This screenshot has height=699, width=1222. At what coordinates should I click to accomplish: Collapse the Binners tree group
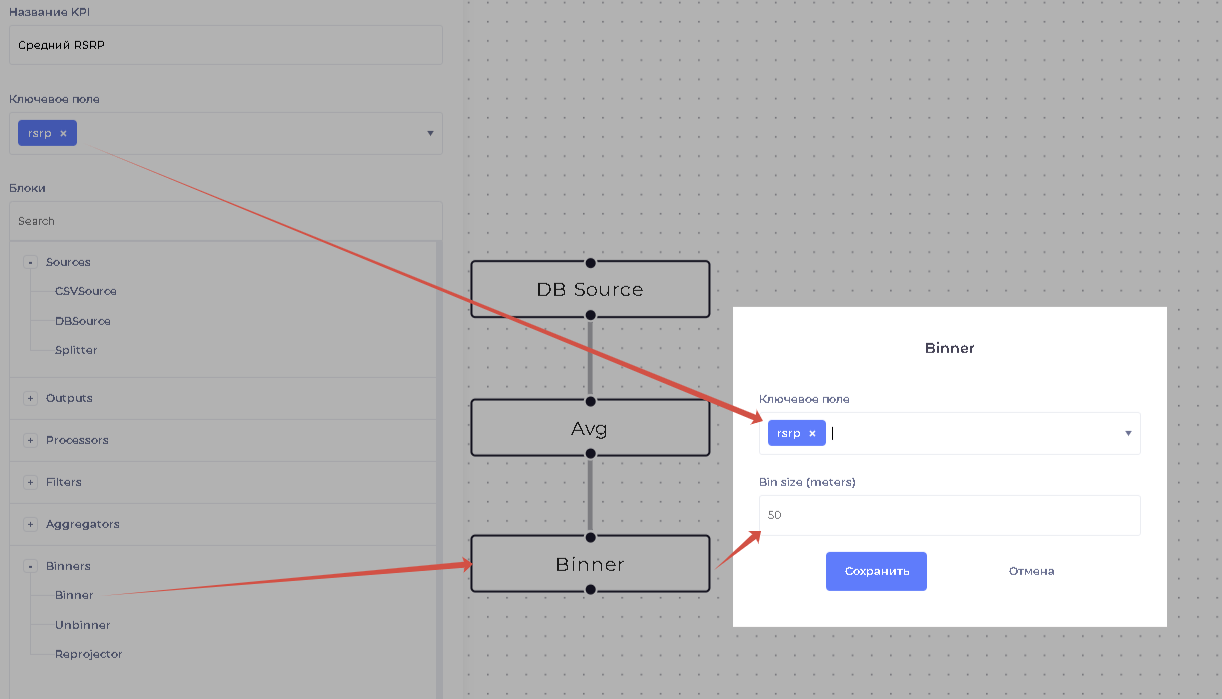coord(30,566)
